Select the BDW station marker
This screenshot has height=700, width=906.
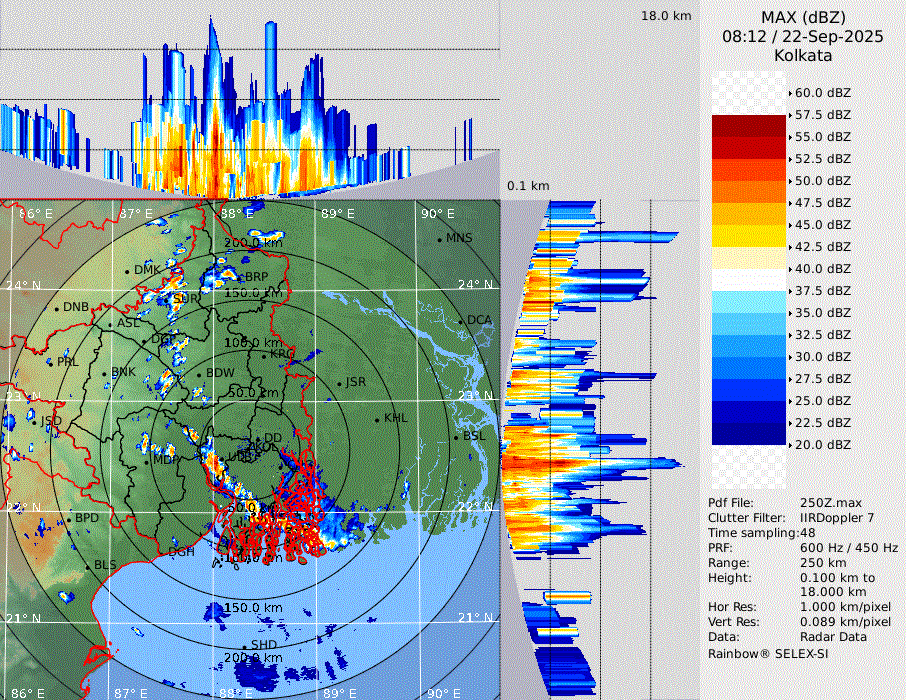click(x=200, y=374)
